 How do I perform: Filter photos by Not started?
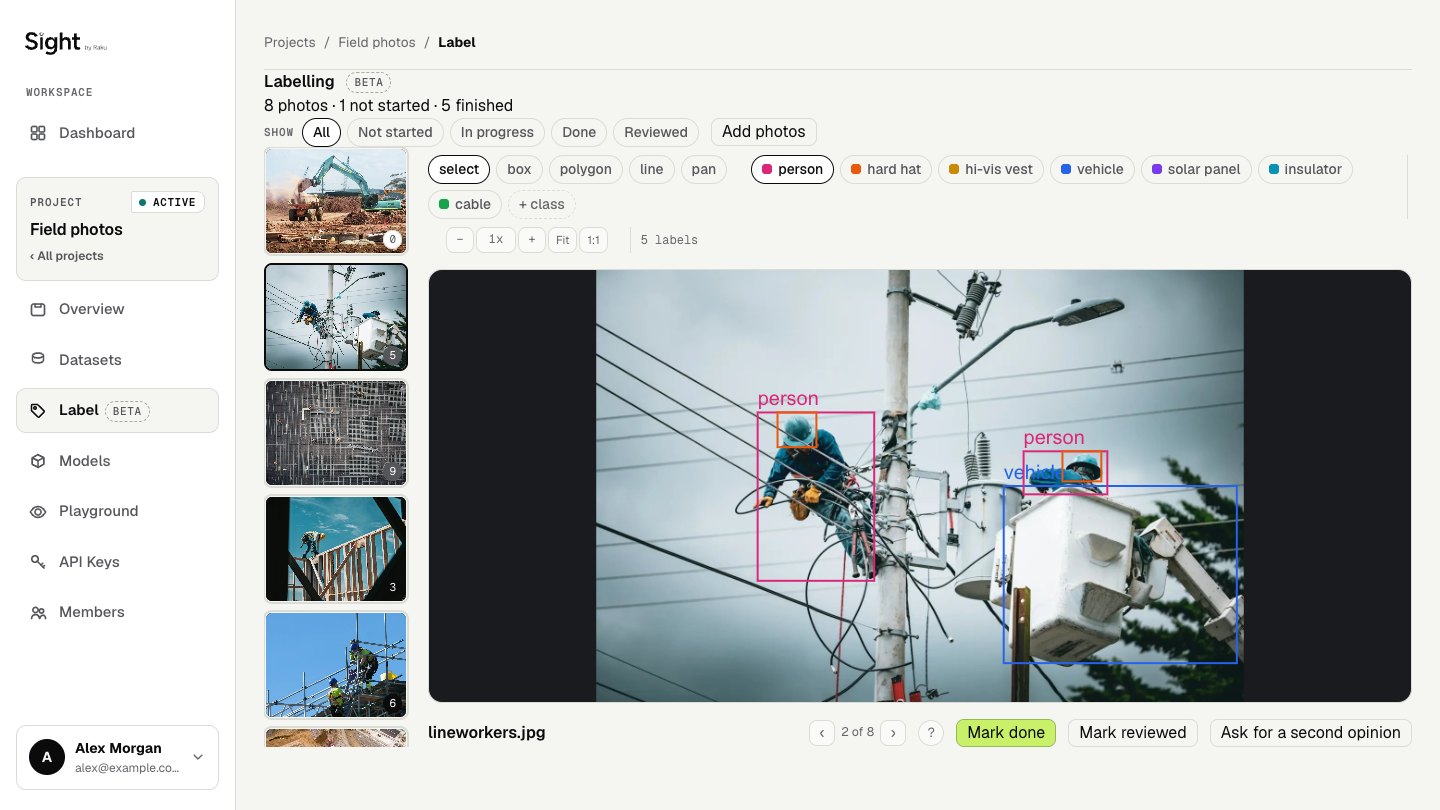(x=395, y=132)
